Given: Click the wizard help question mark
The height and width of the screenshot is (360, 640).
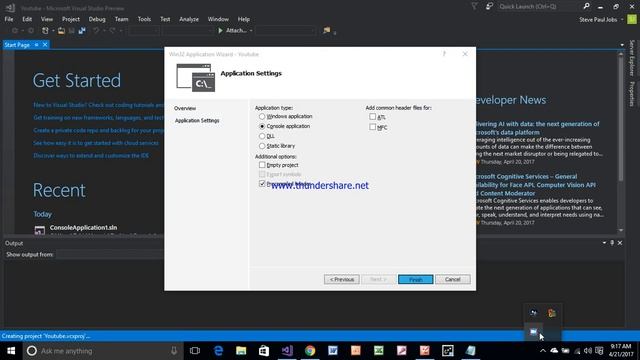Looking at the screenshot, I should (444, 54).
